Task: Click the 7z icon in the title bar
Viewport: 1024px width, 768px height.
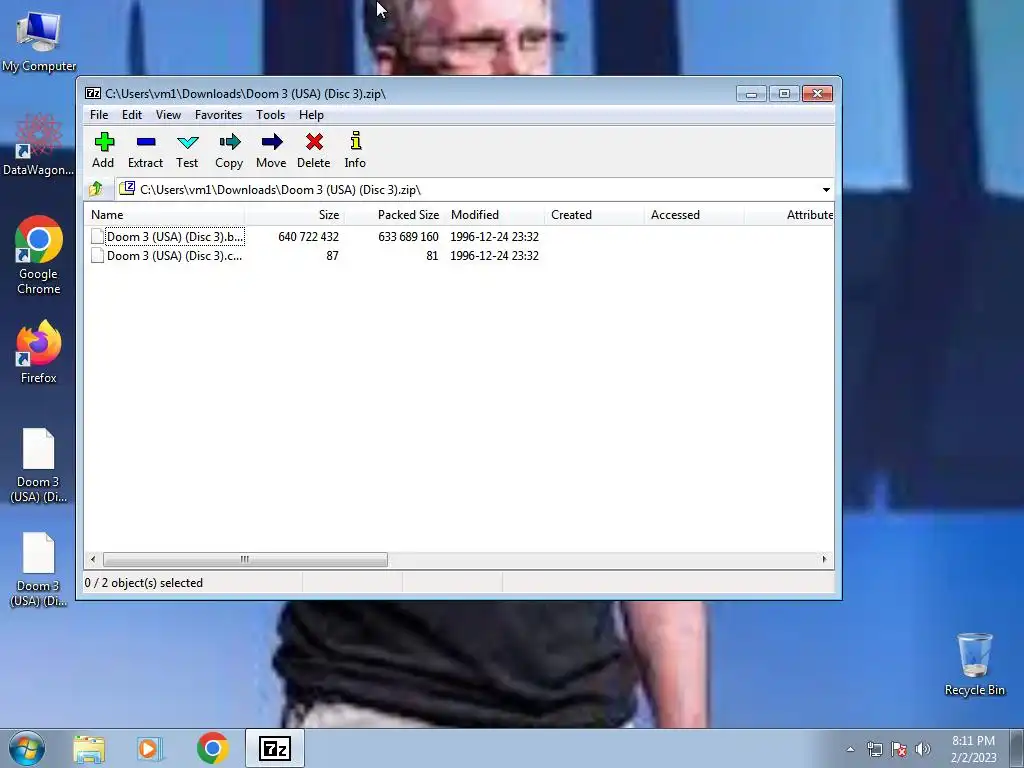Action: [93, 93]
